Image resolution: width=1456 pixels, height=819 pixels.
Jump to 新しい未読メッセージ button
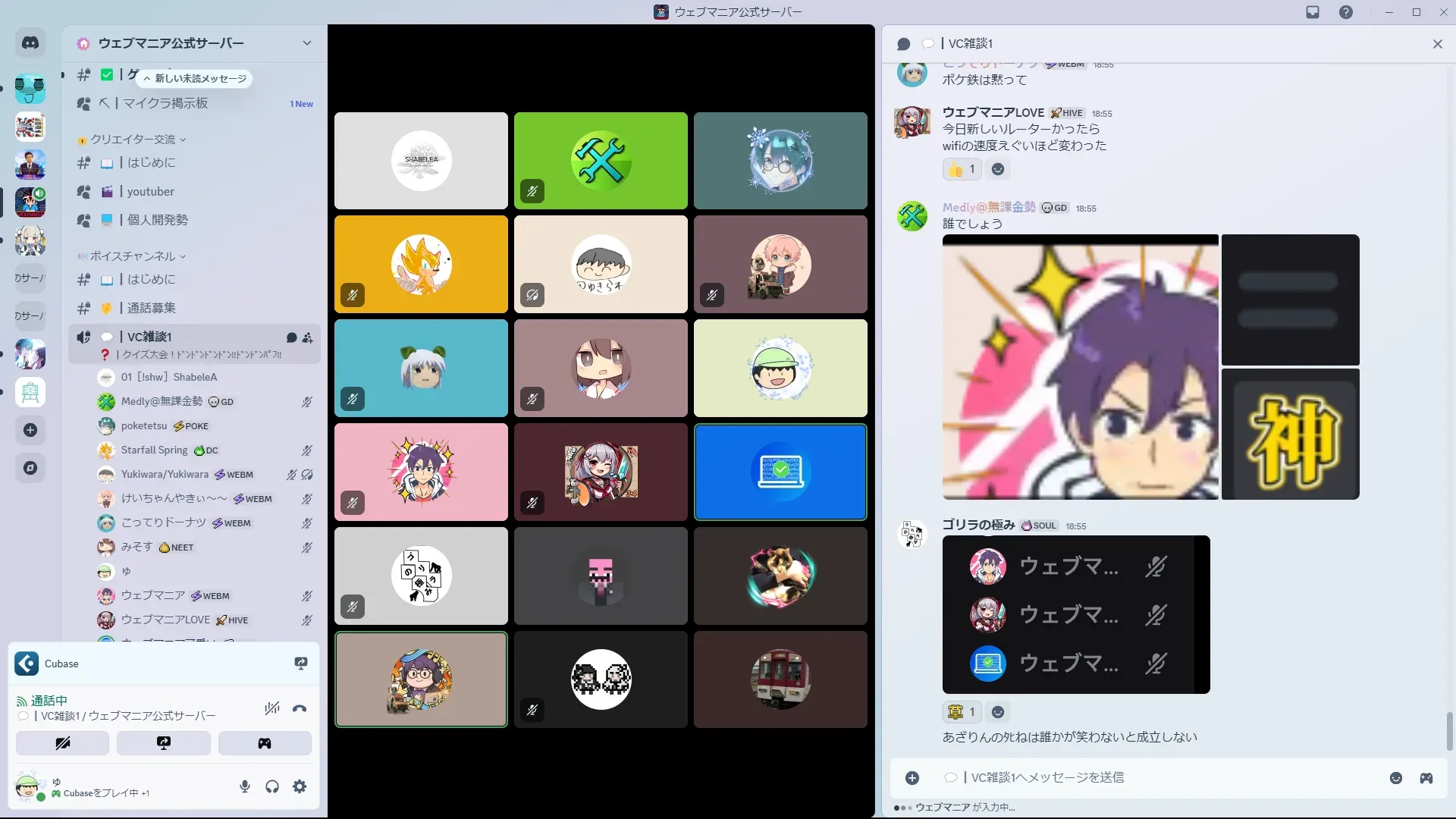(x=195, y=79)
